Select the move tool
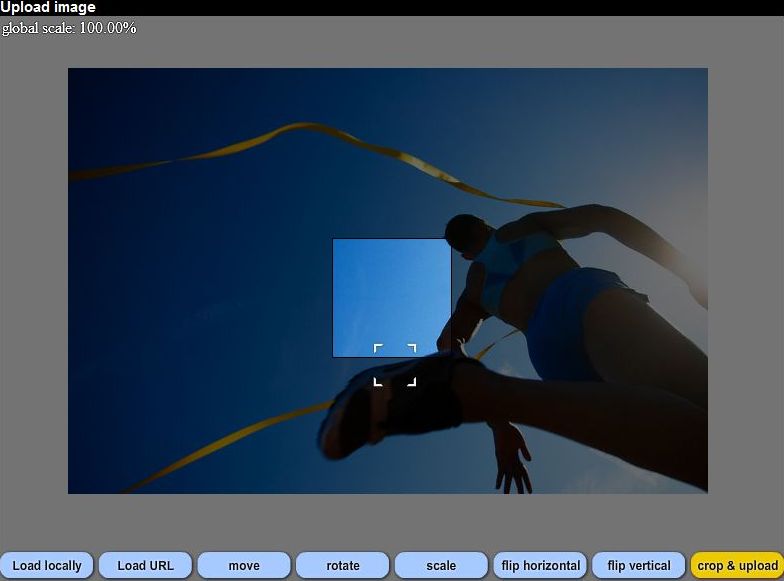 coord(244,565)
